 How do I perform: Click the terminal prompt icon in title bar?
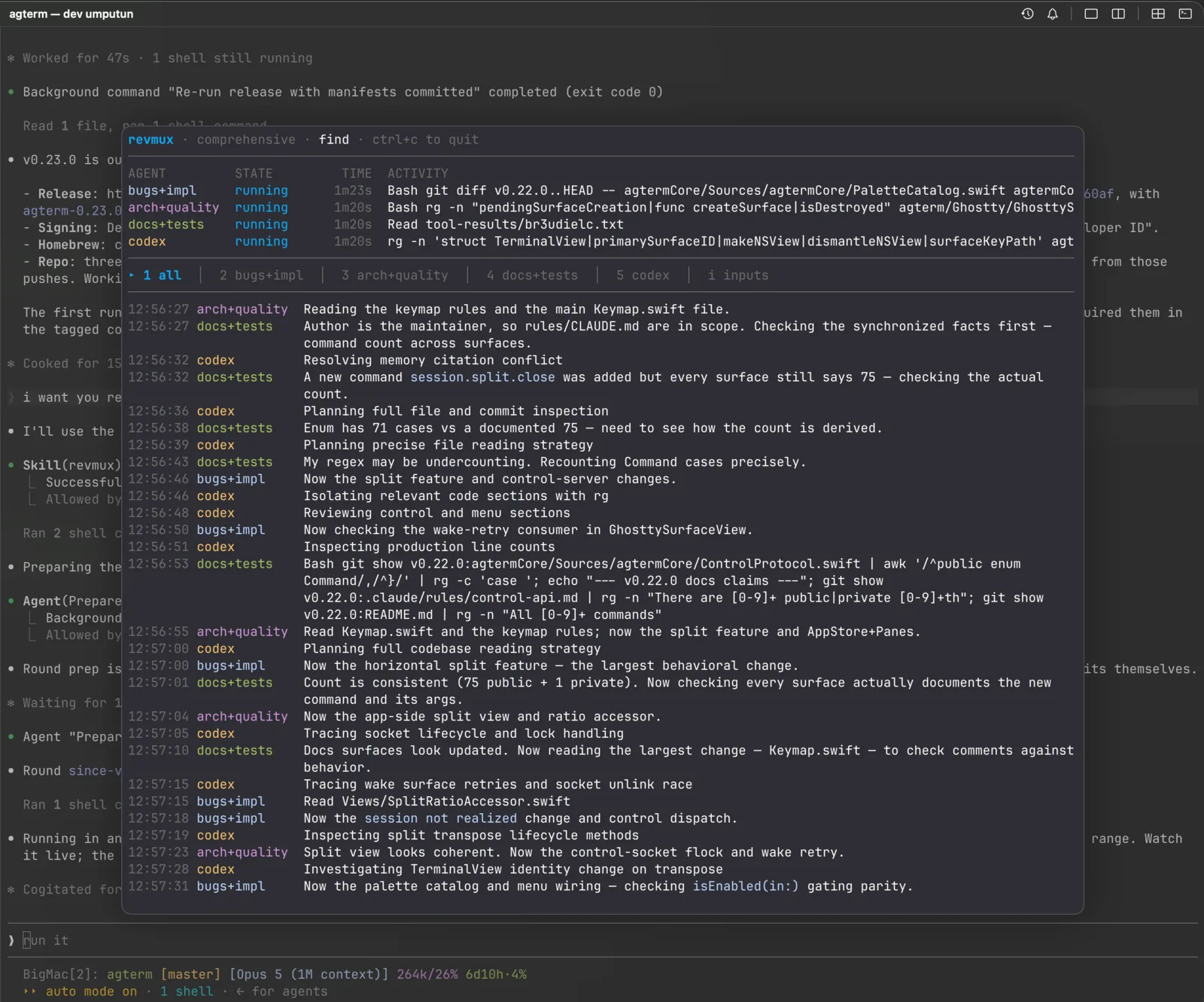pos(1185,14)
